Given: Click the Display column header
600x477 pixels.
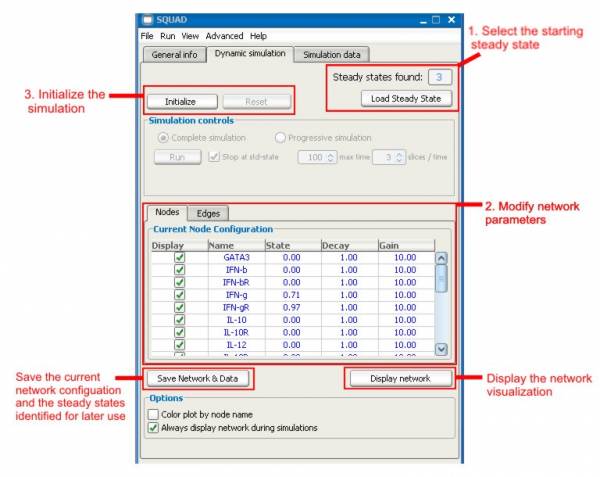Looking at the screenshot, I should coord(179,246).
